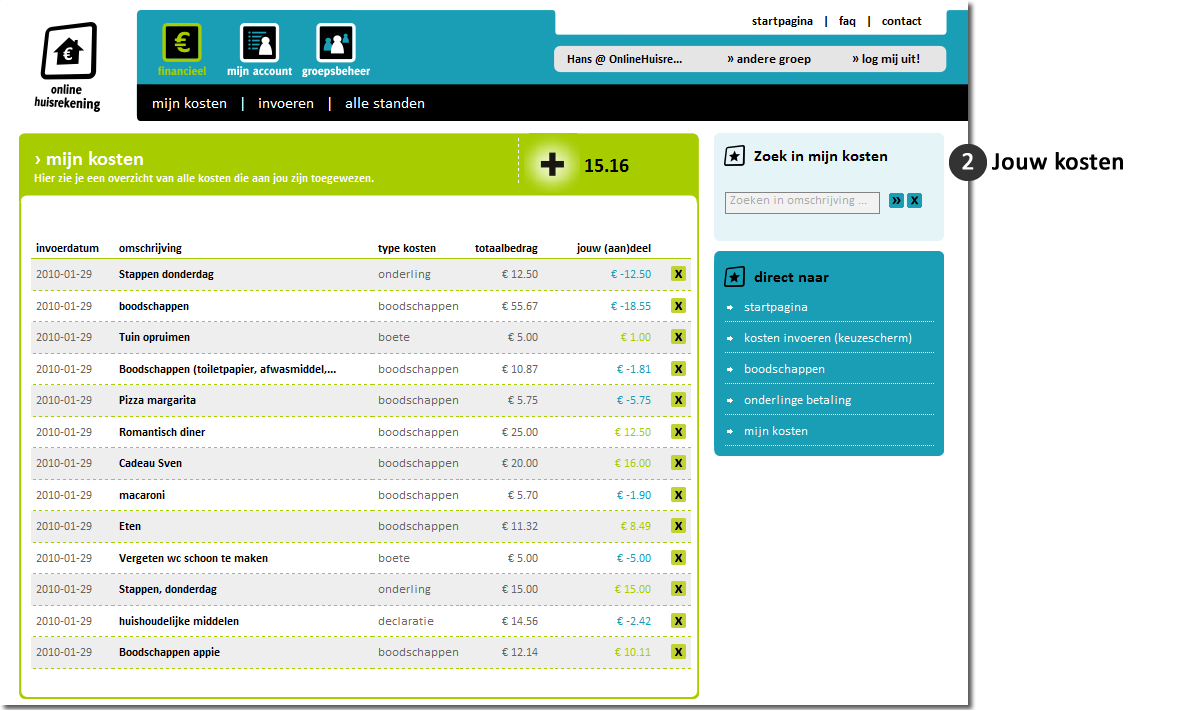Screen dimensions: 1200x710
Task: Open kosten invoeren (keuzescherm) shortcut
Action: pyautogui.click(x=827, y=338)
